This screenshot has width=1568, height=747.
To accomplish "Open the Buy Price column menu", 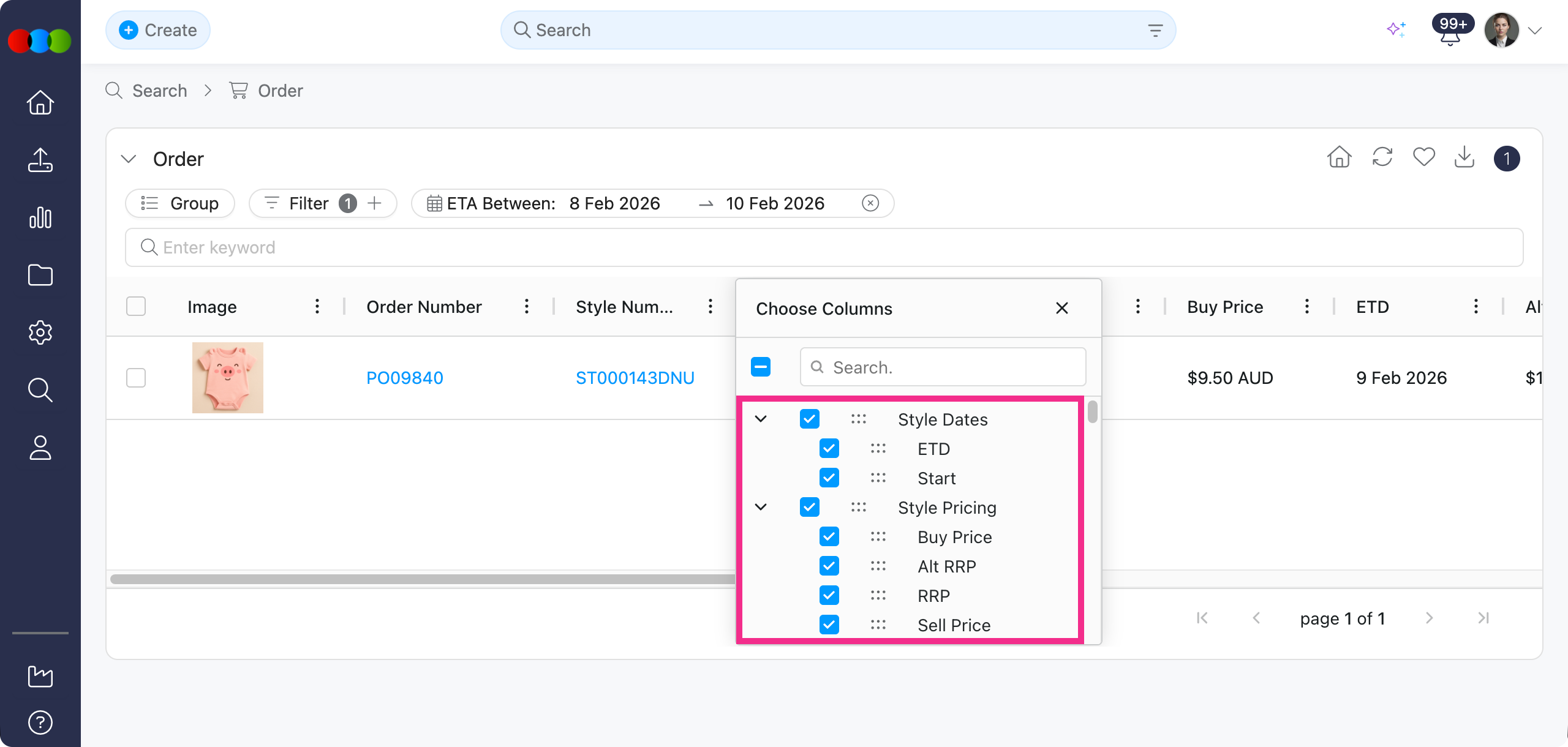I will pyautogui.click(x=1306, y=307).
